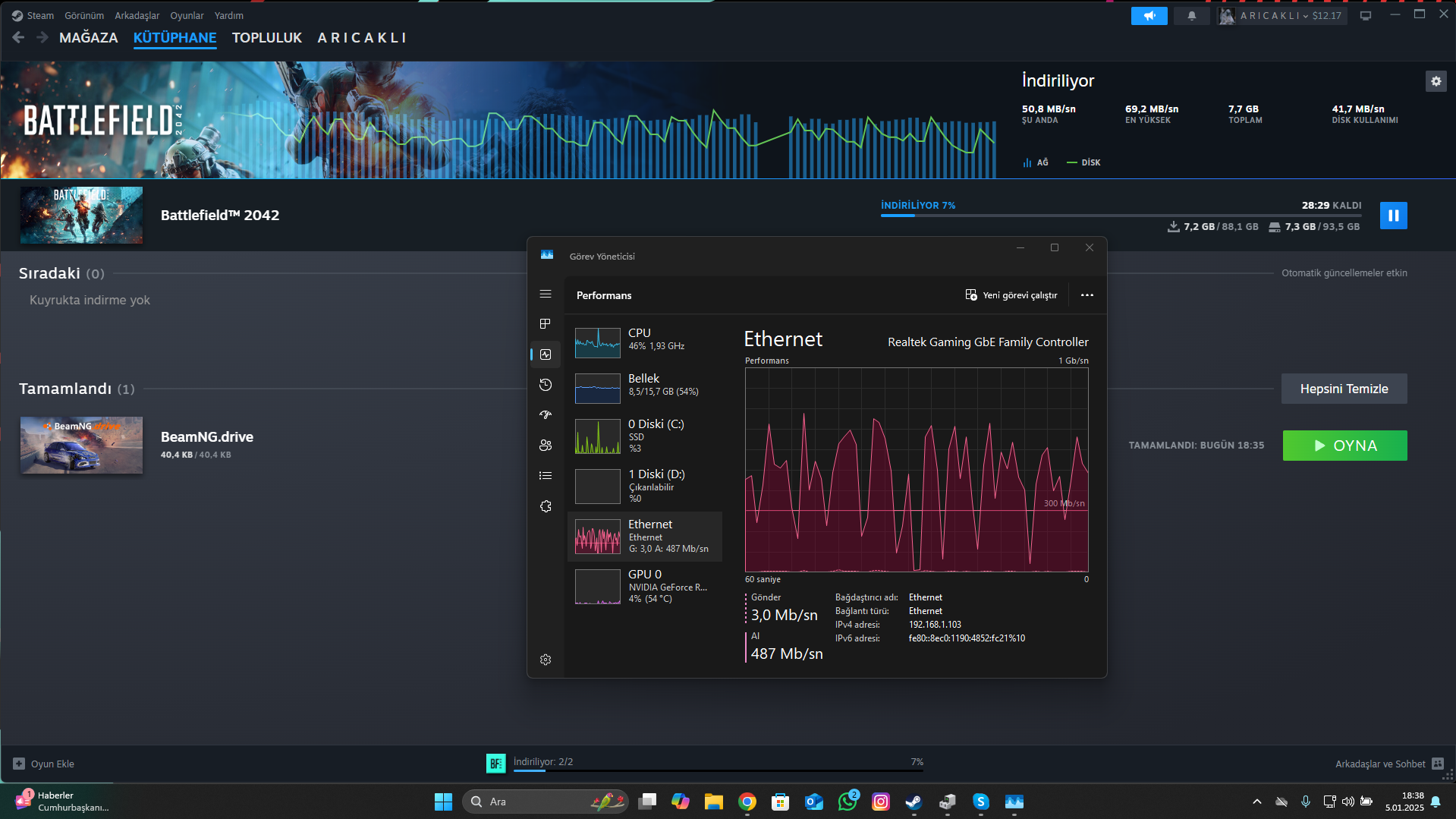Image resolution: width=1456 pixels, height=819 pixels.
Task: Open download settings gear icon
Action: (1436, 81)
